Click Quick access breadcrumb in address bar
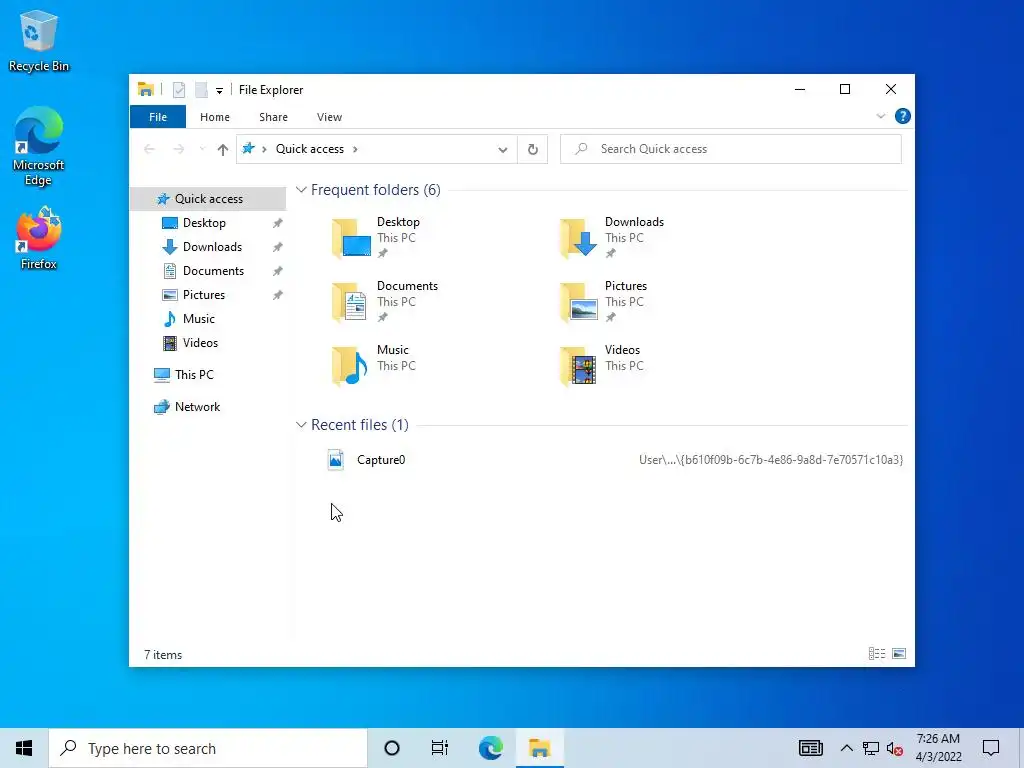 pyautogui.click(x=310, y=149)
